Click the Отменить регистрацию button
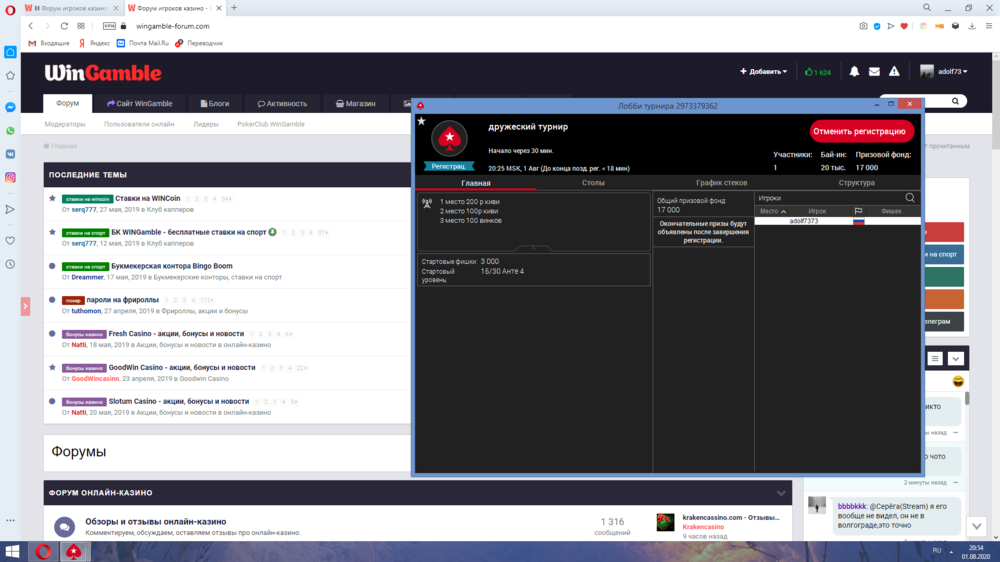The height and width of the screenshot is (562, 1000). click(861, 131)
